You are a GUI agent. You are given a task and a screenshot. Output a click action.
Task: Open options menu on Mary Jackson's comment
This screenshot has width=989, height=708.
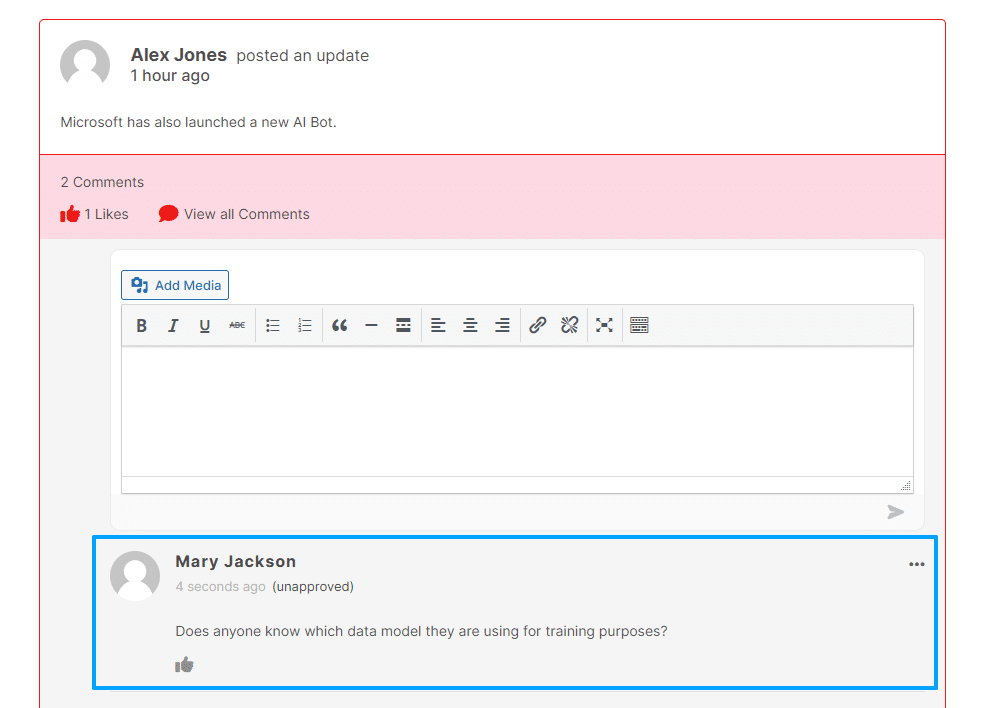point(916,564)
